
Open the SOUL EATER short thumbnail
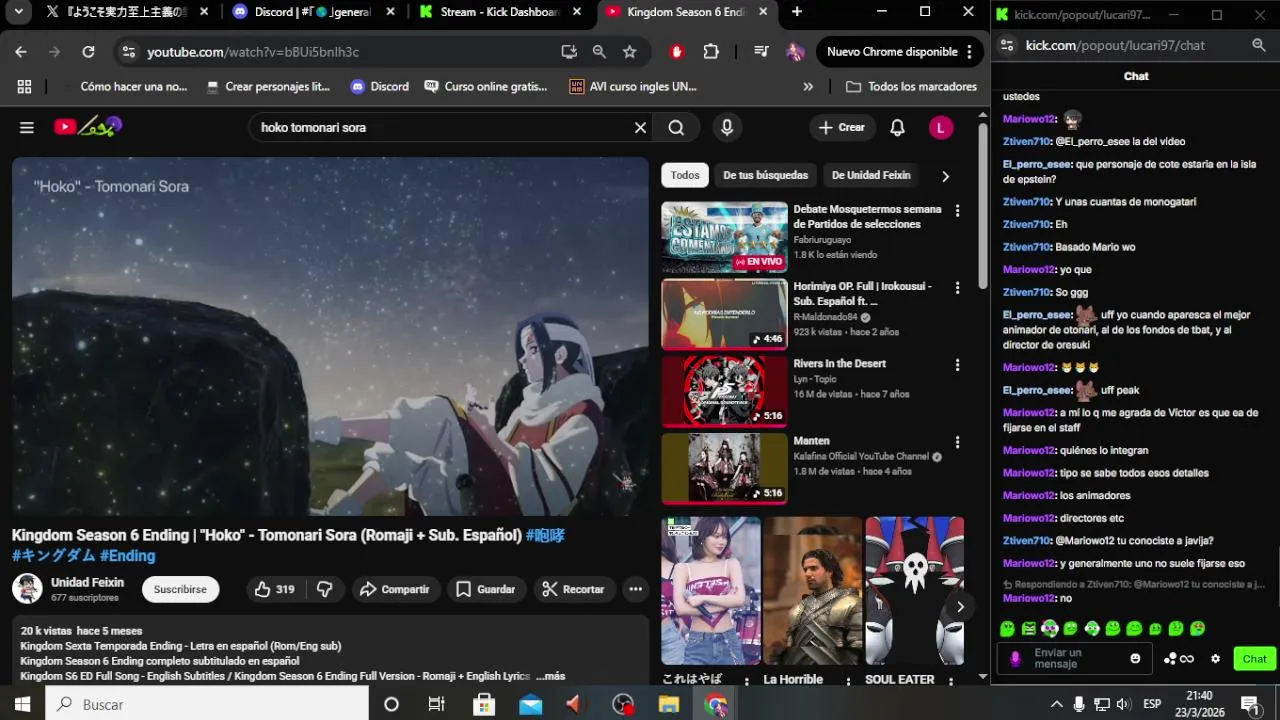(x=914, y=590)
